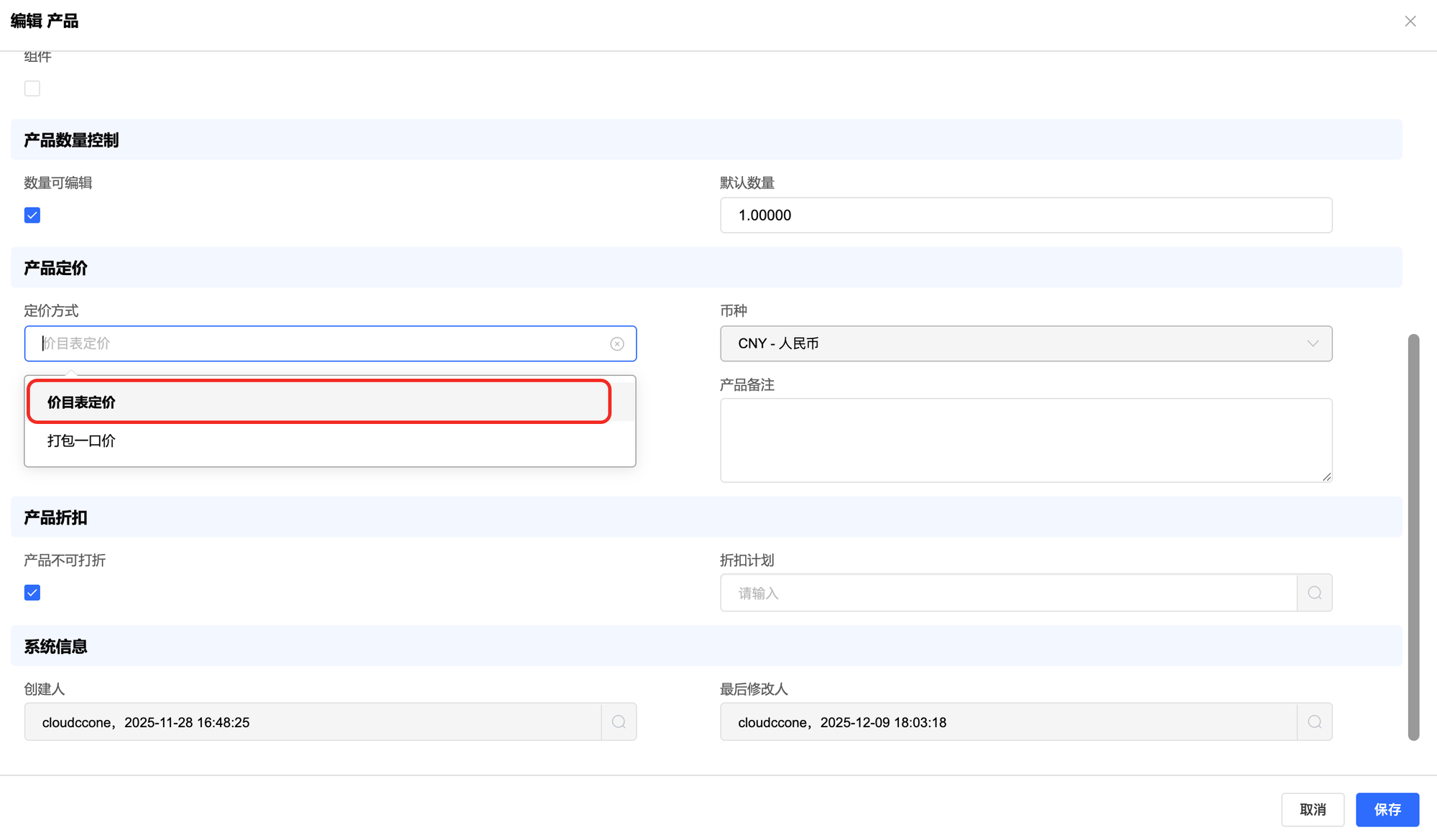Screen dimensions: 1437x840
Task: Toggle the 组件 checkbox
Action: (x=32, y=88)
